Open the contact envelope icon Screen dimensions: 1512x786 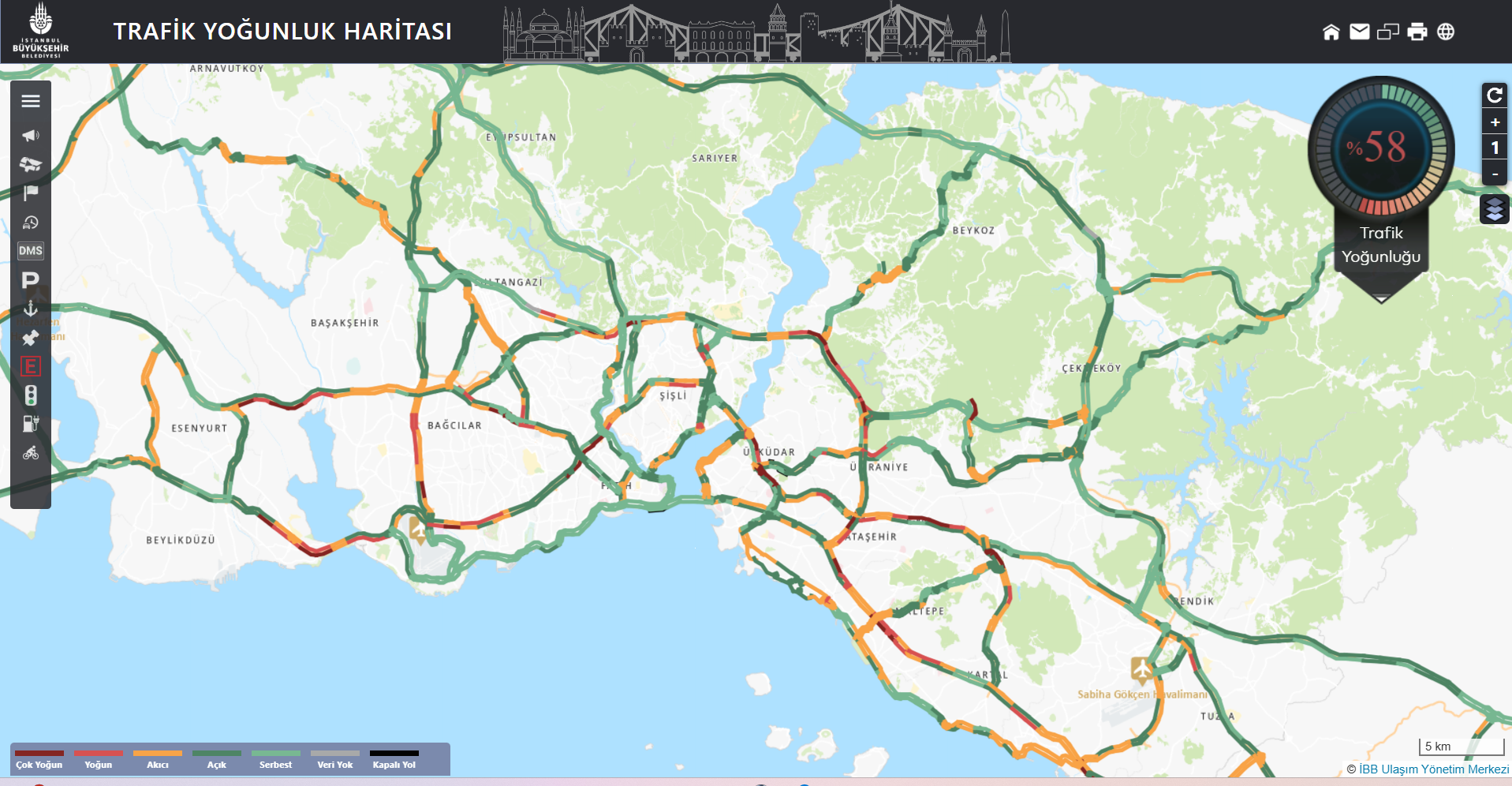click(1360, 32)
